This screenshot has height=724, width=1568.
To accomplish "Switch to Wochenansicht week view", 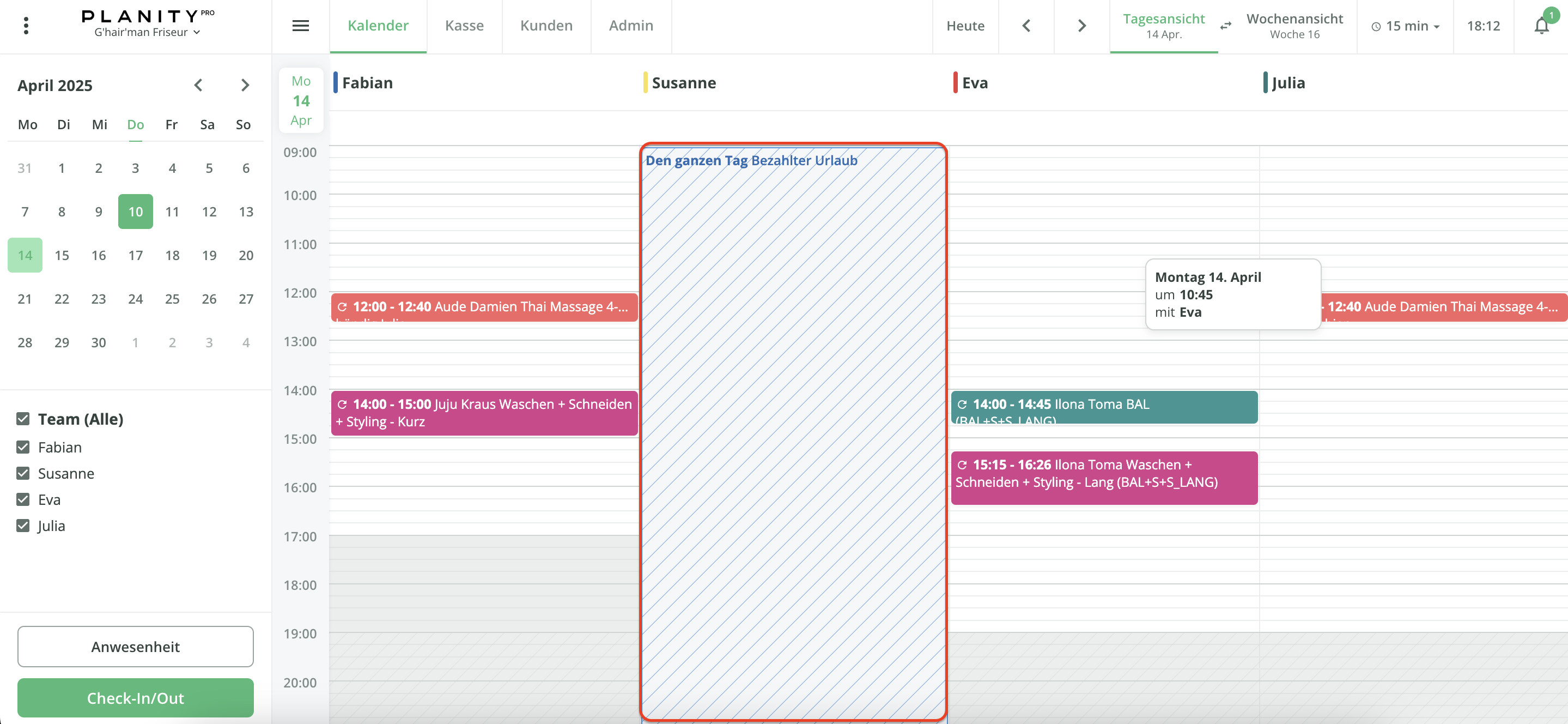I will click(1294, 26).
